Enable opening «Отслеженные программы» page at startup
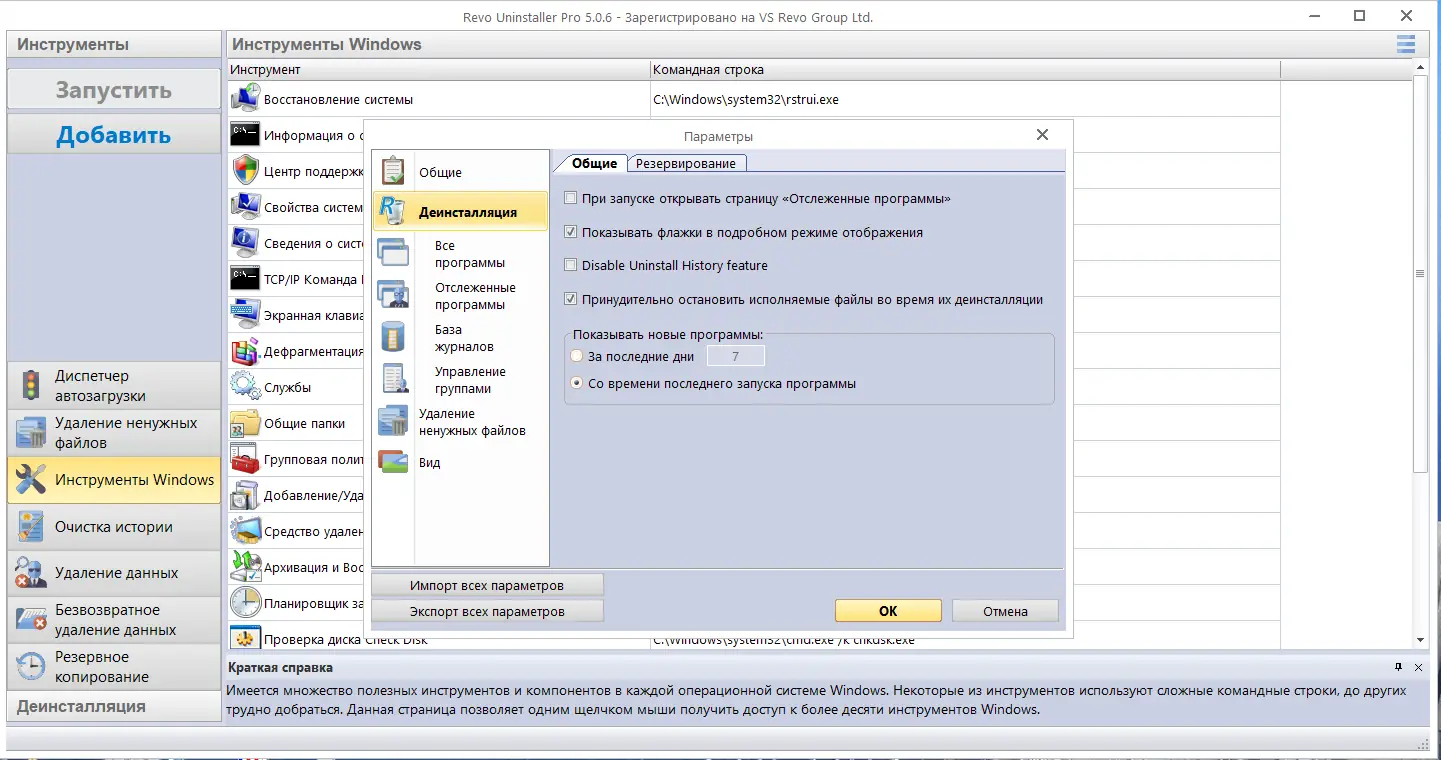Image resolution: width=1441 pixels, height=760 pixels. tap(571, 199)
